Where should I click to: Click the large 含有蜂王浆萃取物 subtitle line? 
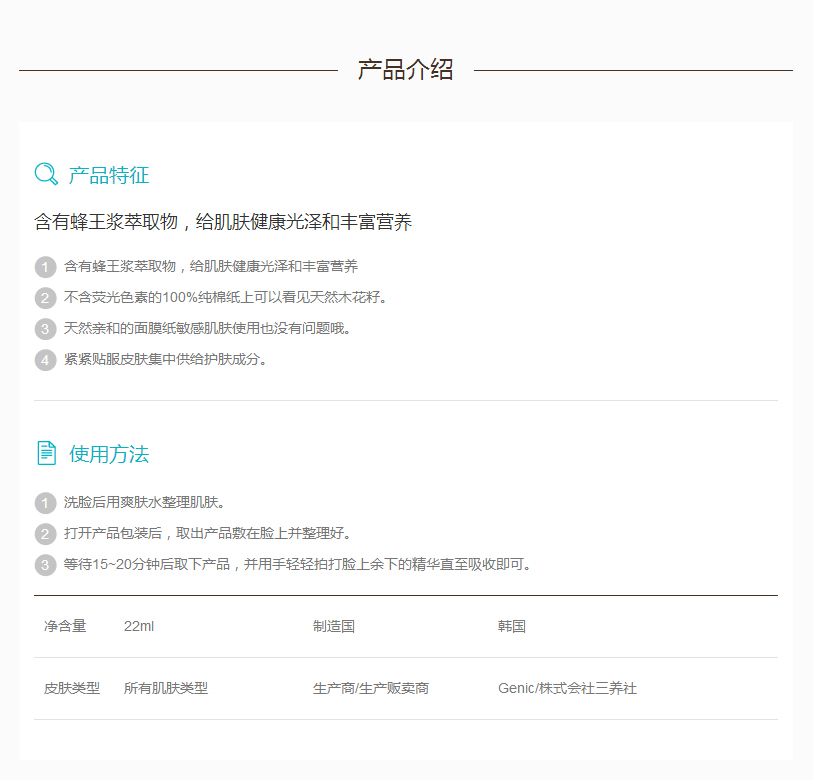(223, 223)
